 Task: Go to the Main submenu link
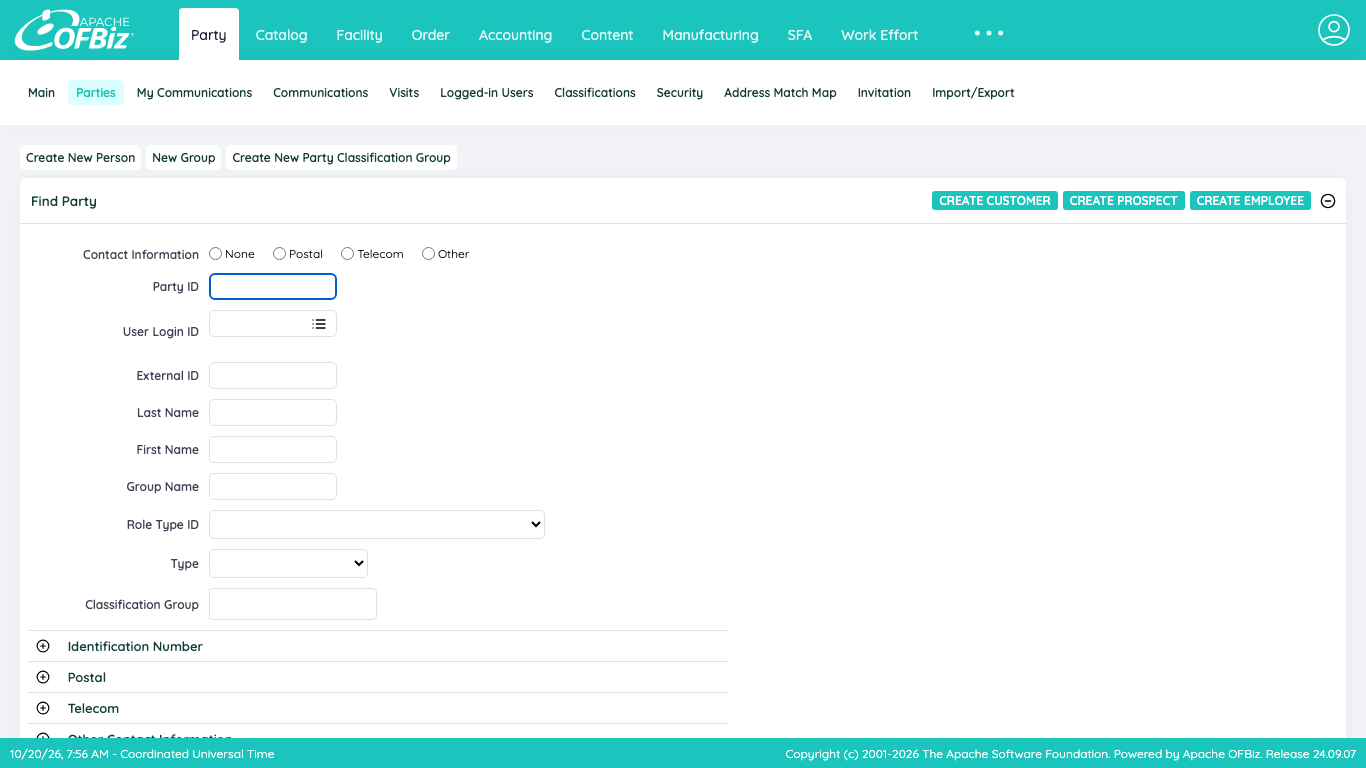click(42, 93)
